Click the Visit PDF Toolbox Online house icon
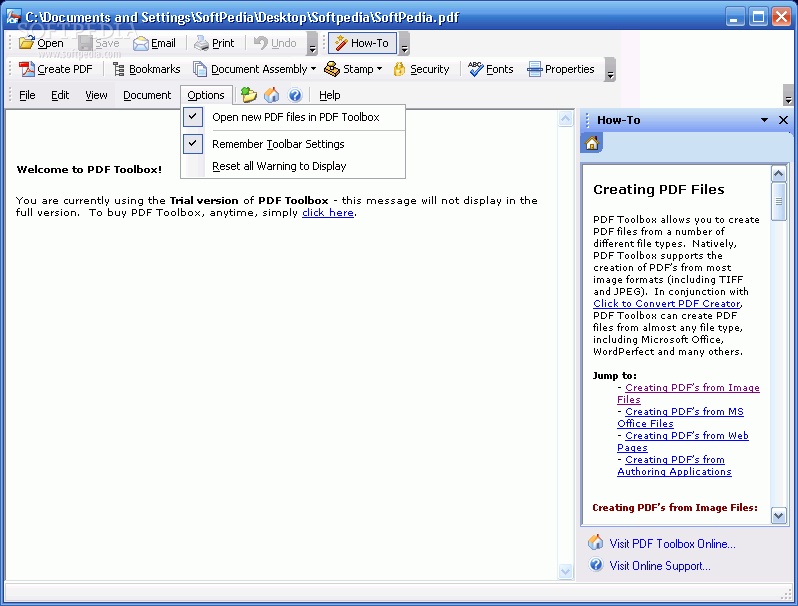Screen dimensions: 798x606 pyautogui.click(x=595, y=542)
